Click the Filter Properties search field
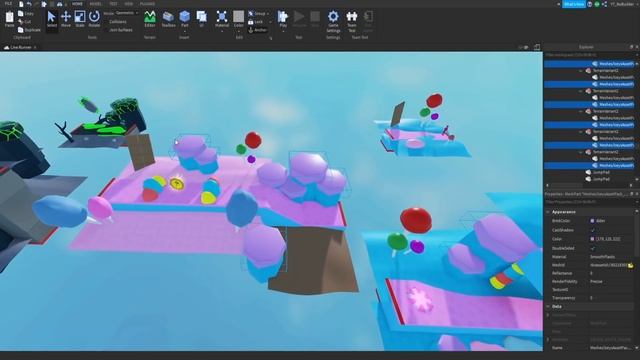Screen dimensions: 640x360 589,202
